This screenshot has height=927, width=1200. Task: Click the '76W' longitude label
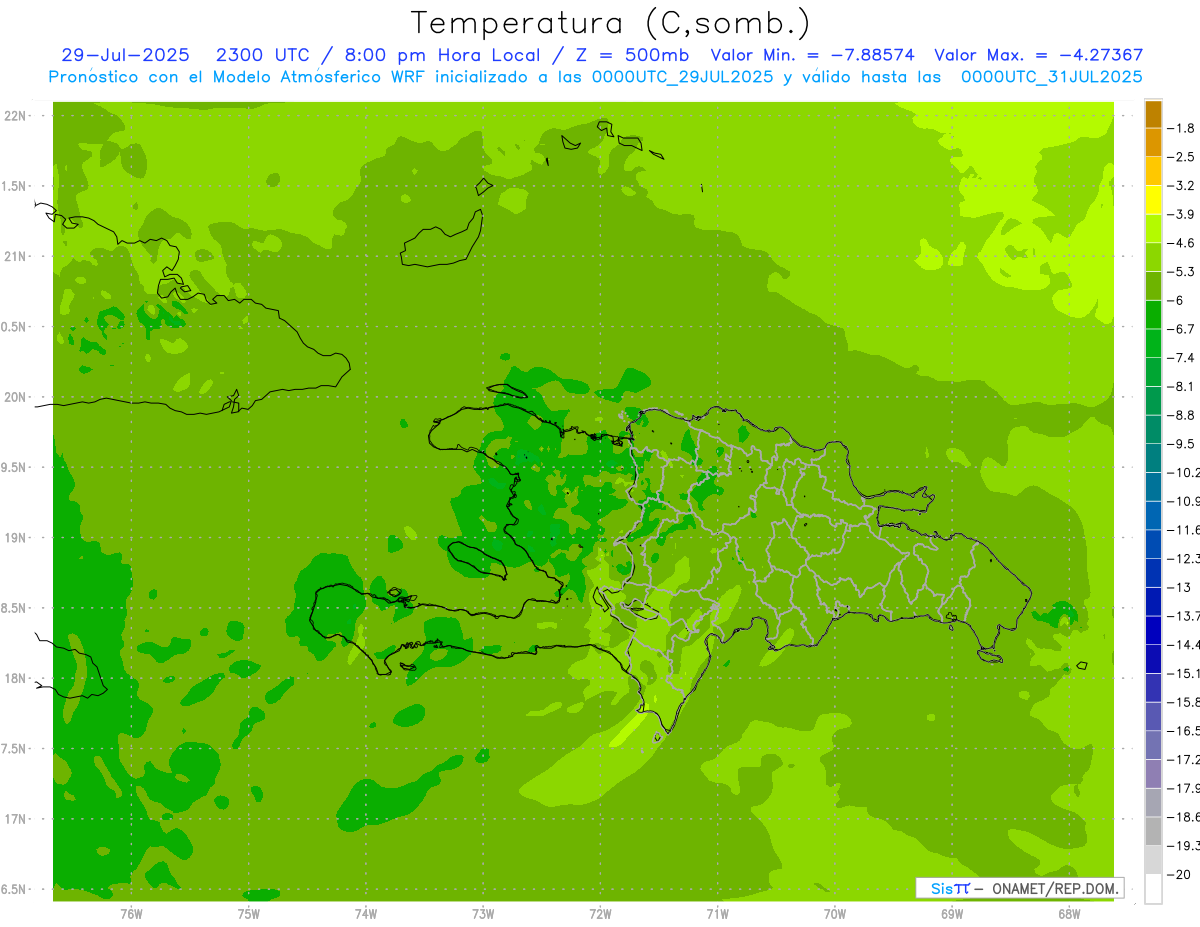point(131,913)
